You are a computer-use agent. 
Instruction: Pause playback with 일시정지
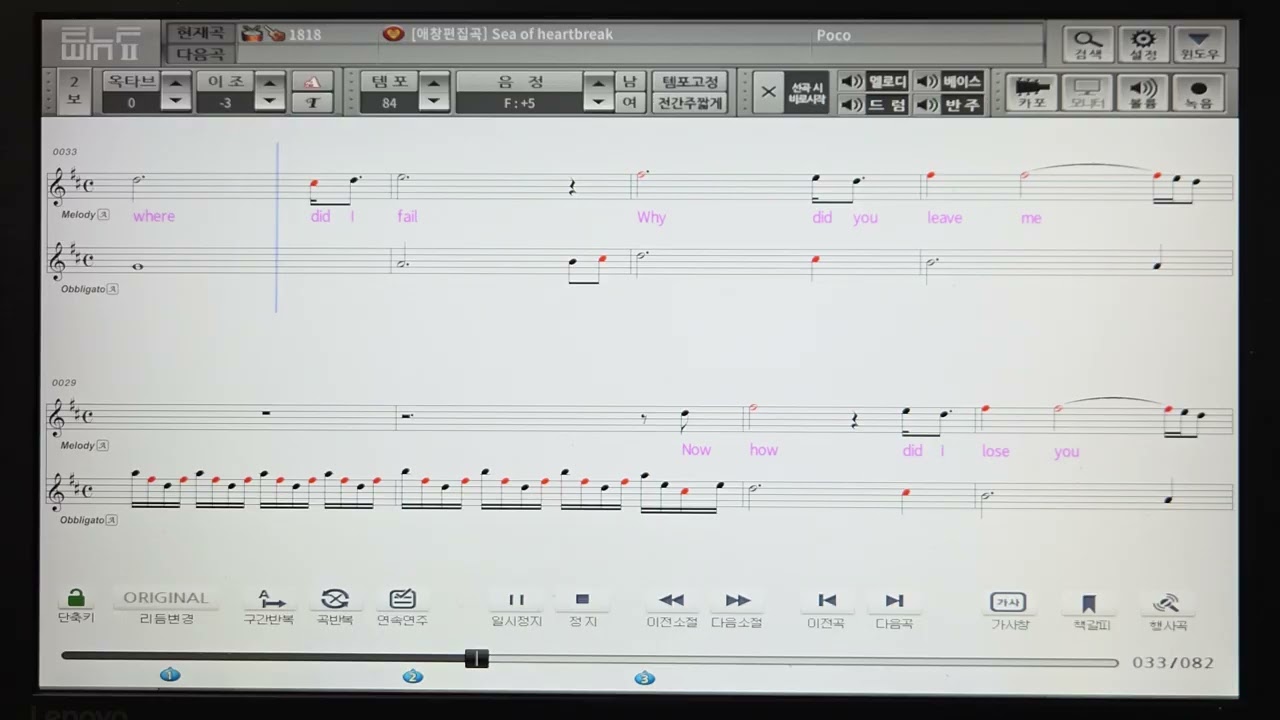pos(516,607)
